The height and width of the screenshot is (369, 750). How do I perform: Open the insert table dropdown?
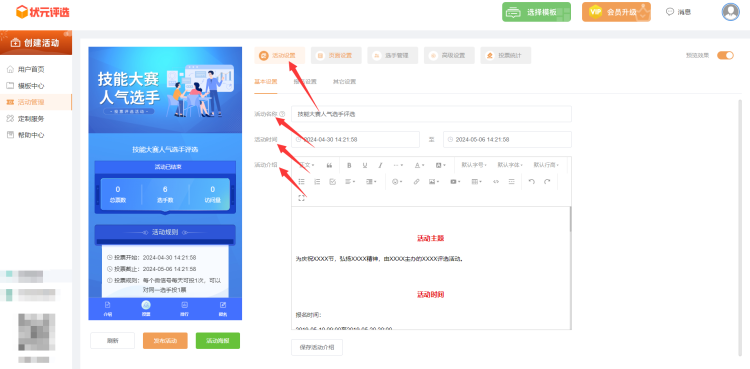(x=476, y=181)
